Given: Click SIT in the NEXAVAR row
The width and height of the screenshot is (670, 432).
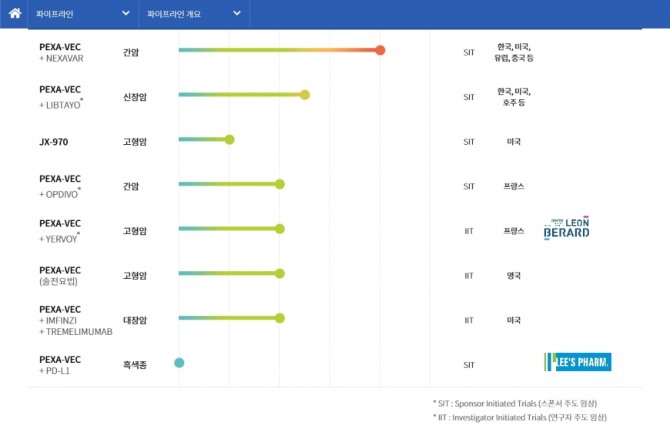Looking at the screenshot, I should (x=469, y=53).
